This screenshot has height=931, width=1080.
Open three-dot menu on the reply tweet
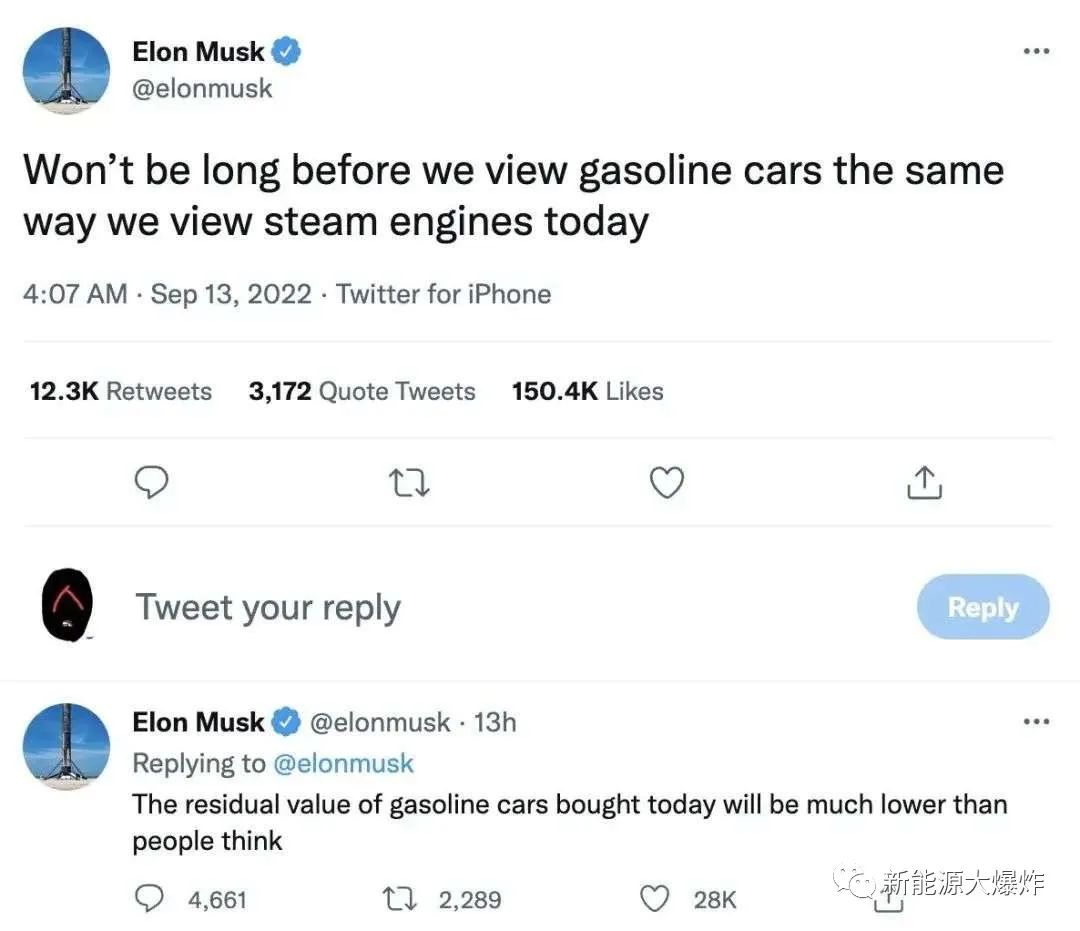[x=1036, y=721]
